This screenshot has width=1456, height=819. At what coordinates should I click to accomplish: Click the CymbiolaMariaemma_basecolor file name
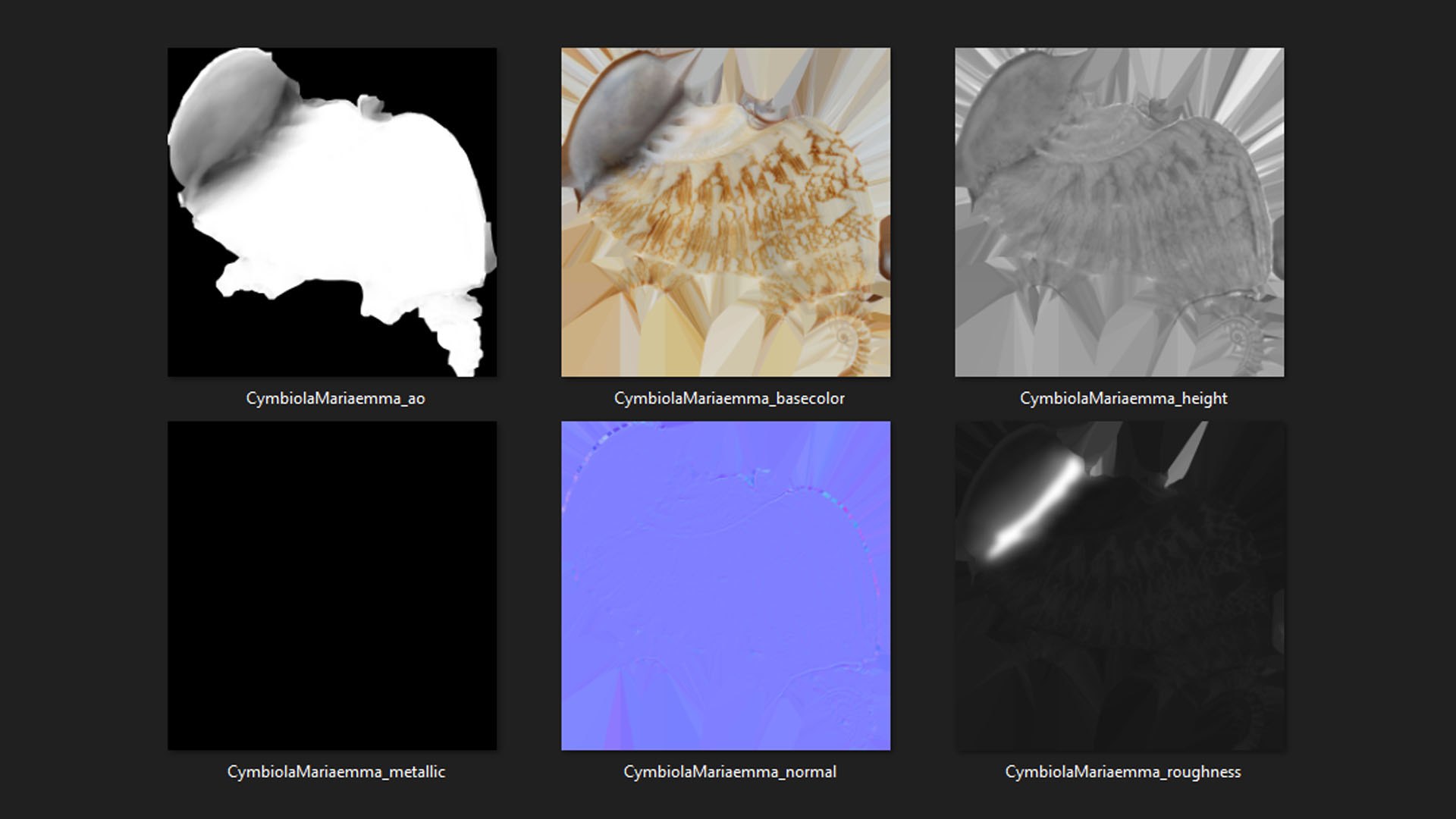pyautogui.click(x=729, y=398)
